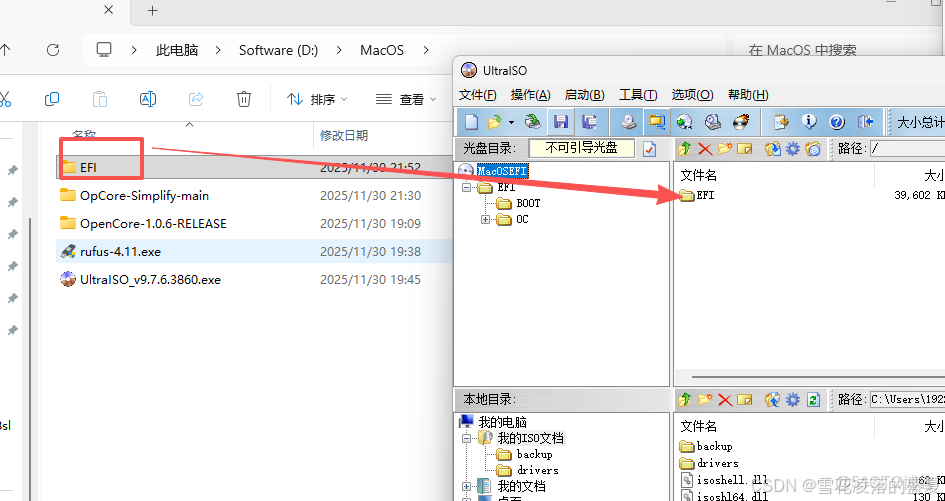This screenshot has width=945, height=501.
Task: Open the 操作(A) menu
Action: click(x=530, y=95)
